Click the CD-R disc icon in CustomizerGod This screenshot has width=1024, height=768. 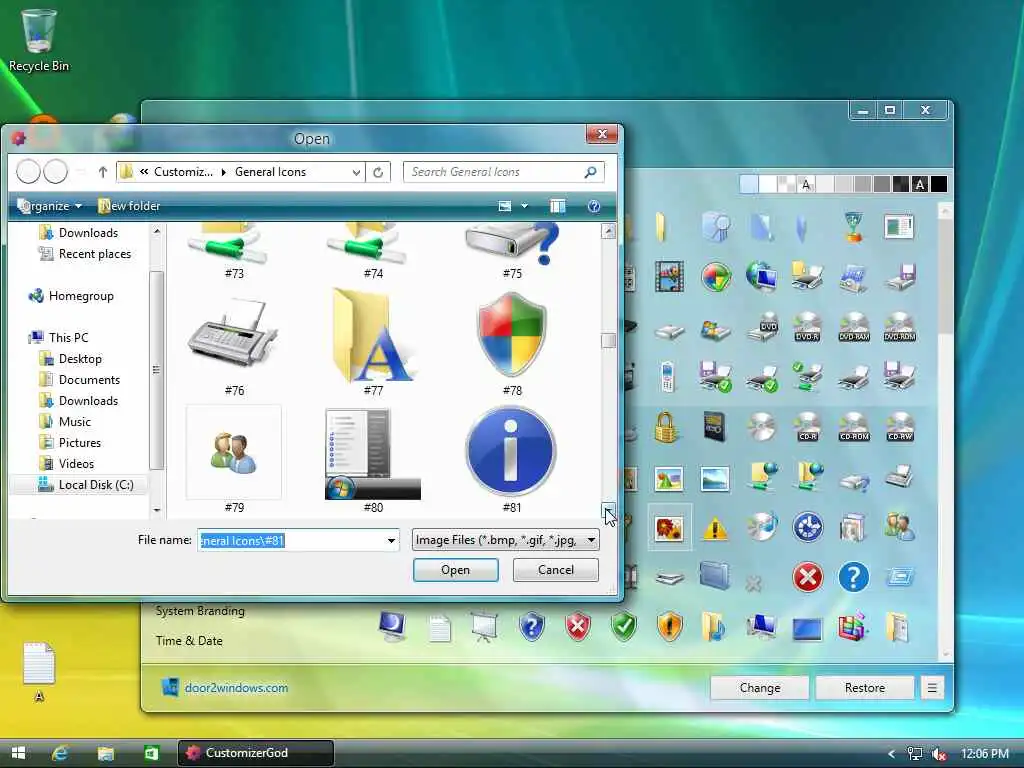coord(807,427)
